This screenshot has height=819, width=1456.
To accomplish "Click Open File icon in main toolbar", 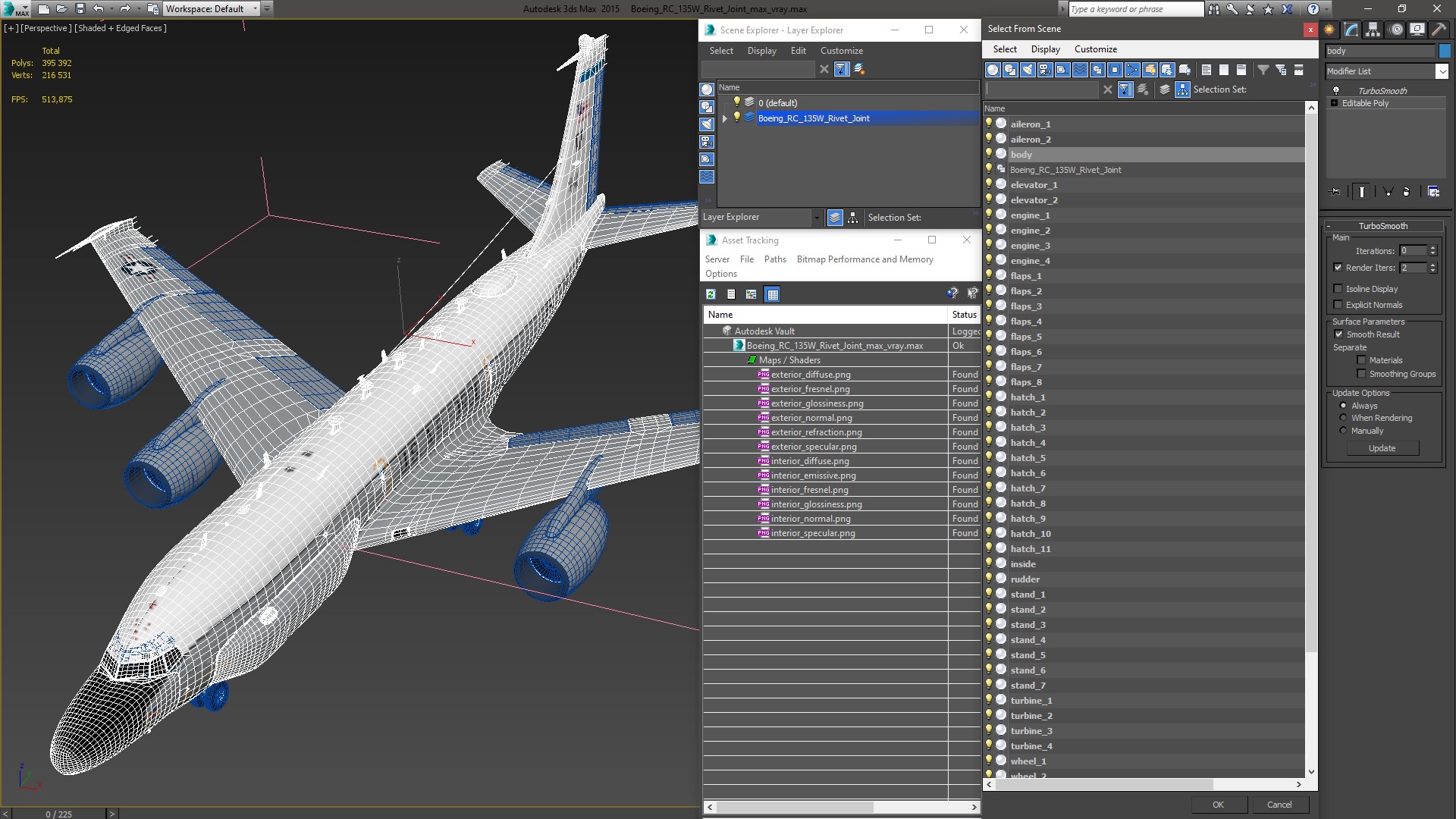I will [x=61, y=9].
